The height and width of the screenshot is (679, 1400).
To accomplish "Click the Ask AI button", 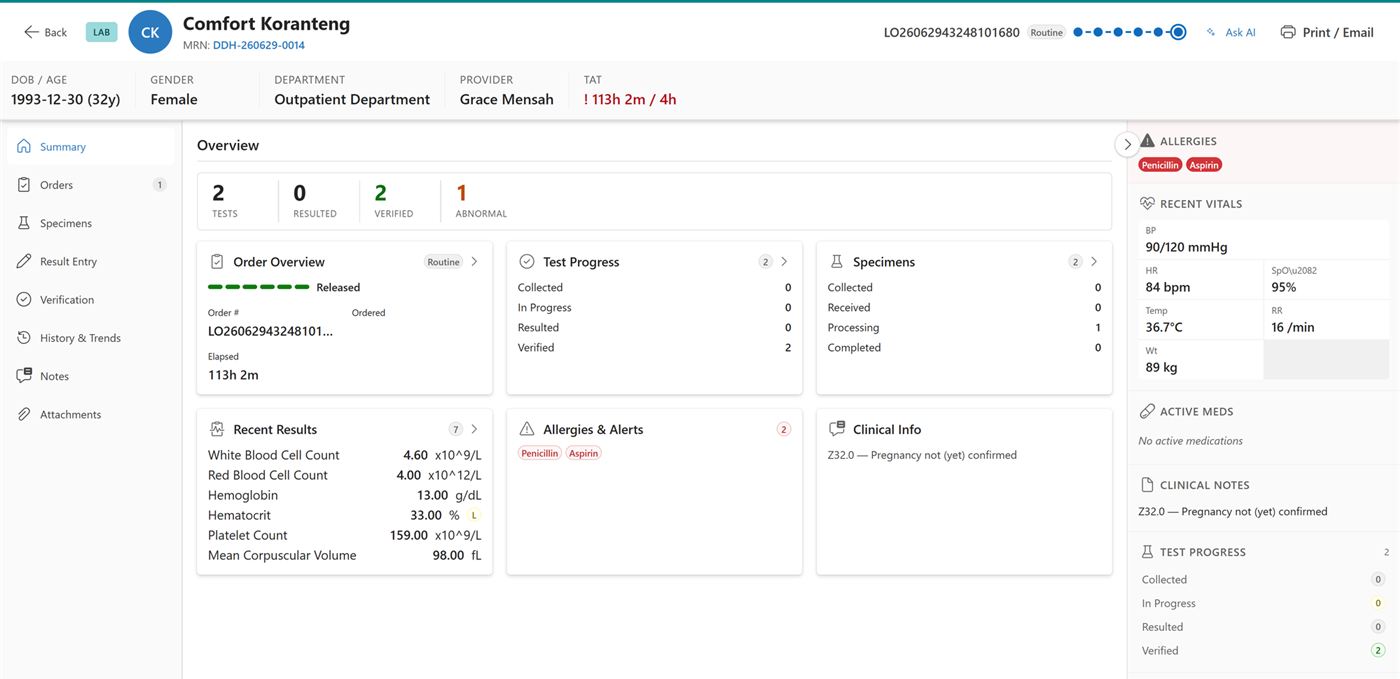I will pyautogui.click(x=1231, y=32).
